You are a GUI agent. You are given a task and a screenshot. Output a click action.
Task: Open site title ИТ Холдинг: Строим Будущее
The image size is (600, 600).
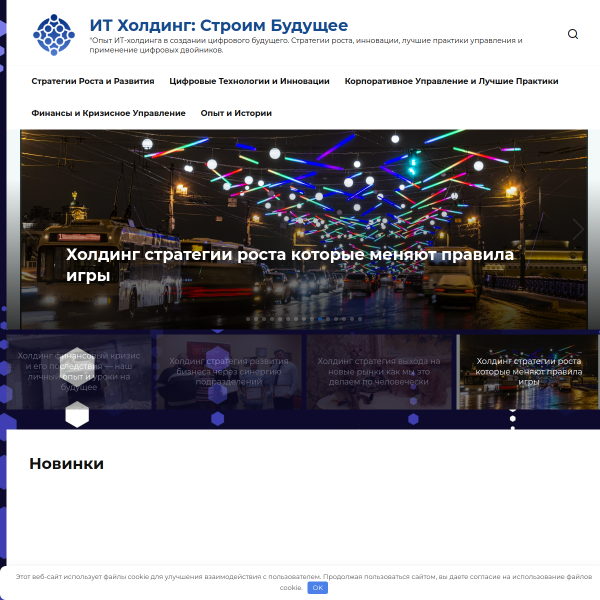tap(218, 25)
